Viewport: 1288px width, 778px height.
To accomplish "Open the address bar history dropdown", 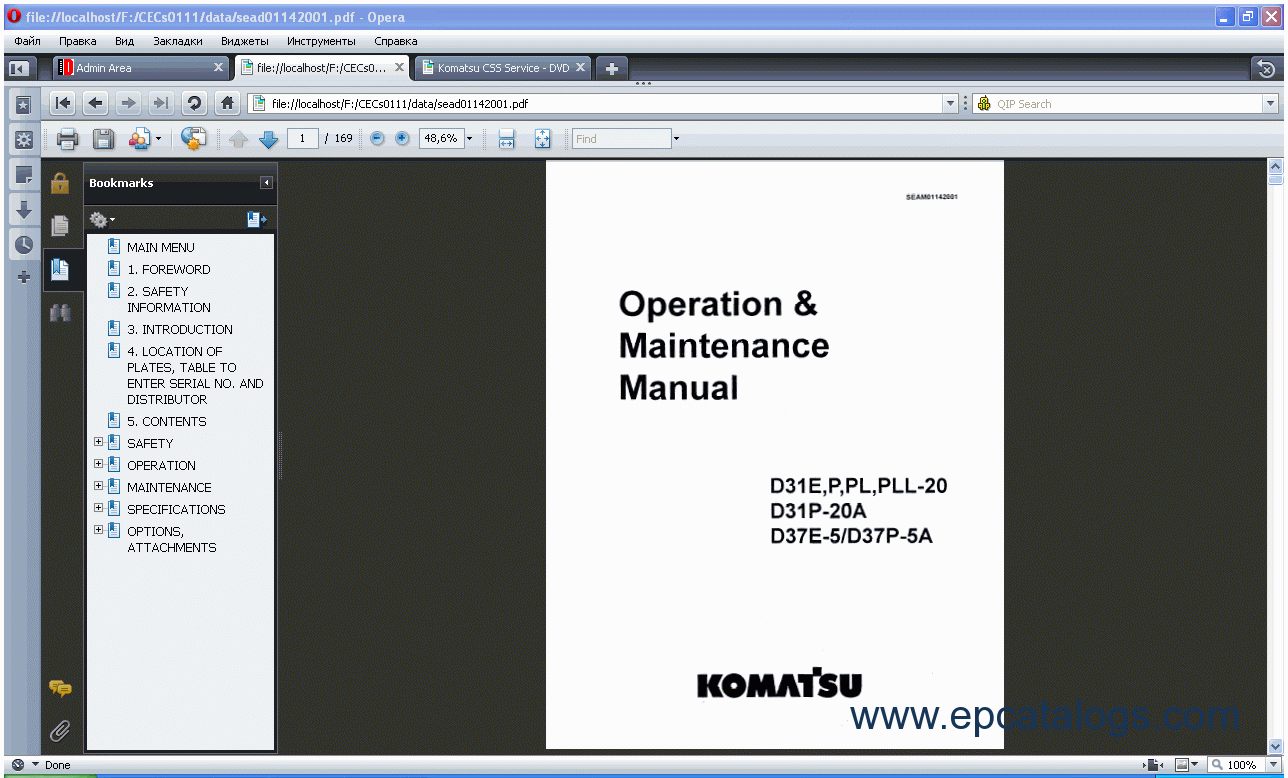I will click(950, 104).
